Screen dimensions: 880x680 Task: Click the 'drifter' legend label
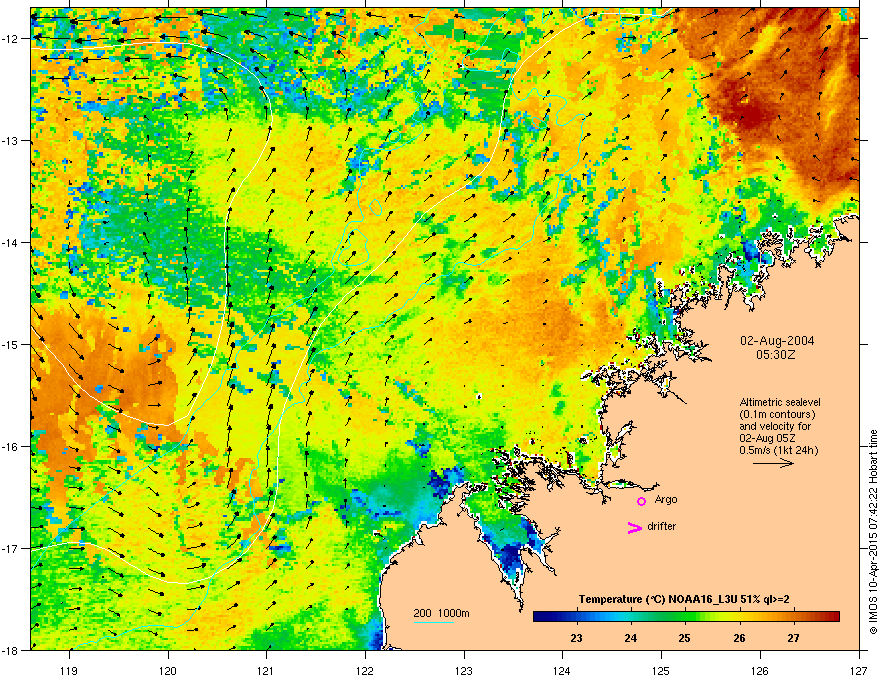coord(662,526)
